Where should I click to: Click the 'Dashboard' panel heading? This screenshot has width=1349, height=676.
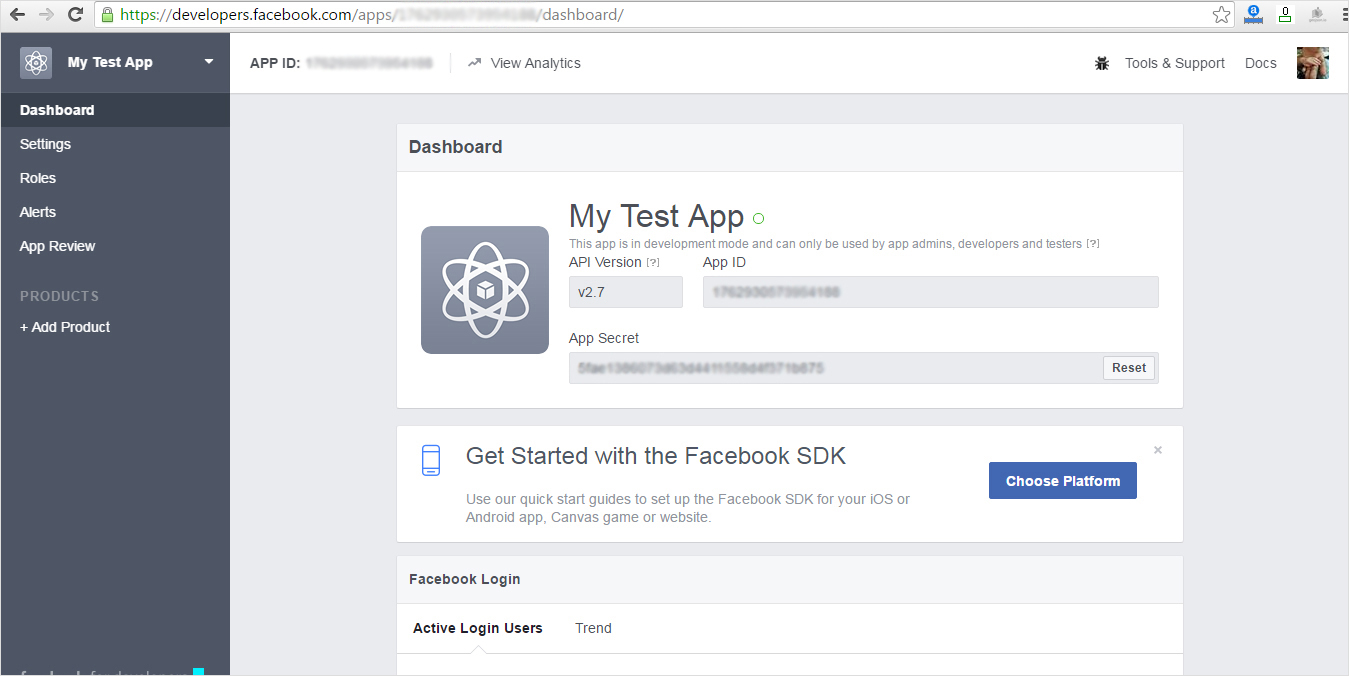[456, 147]
